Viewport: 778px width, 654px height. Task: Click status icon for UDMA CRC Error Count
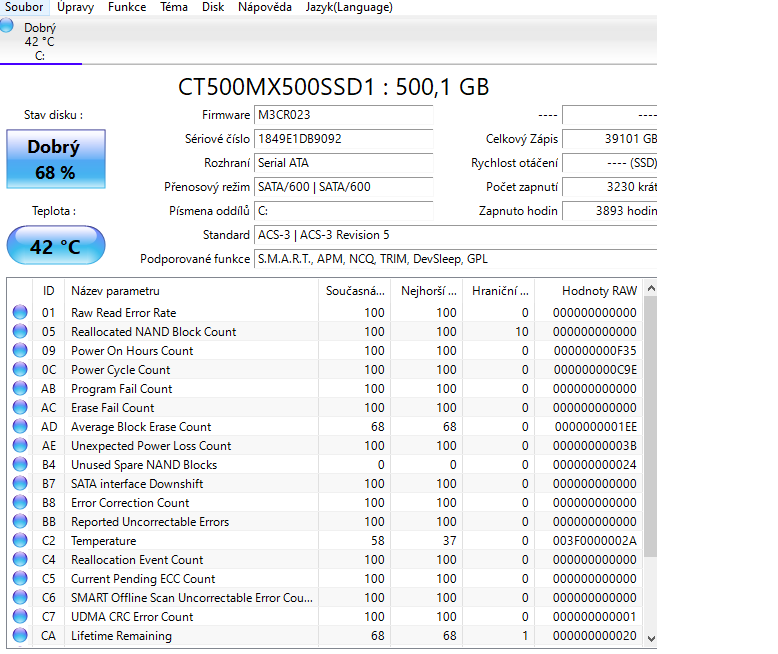[20, 616]
